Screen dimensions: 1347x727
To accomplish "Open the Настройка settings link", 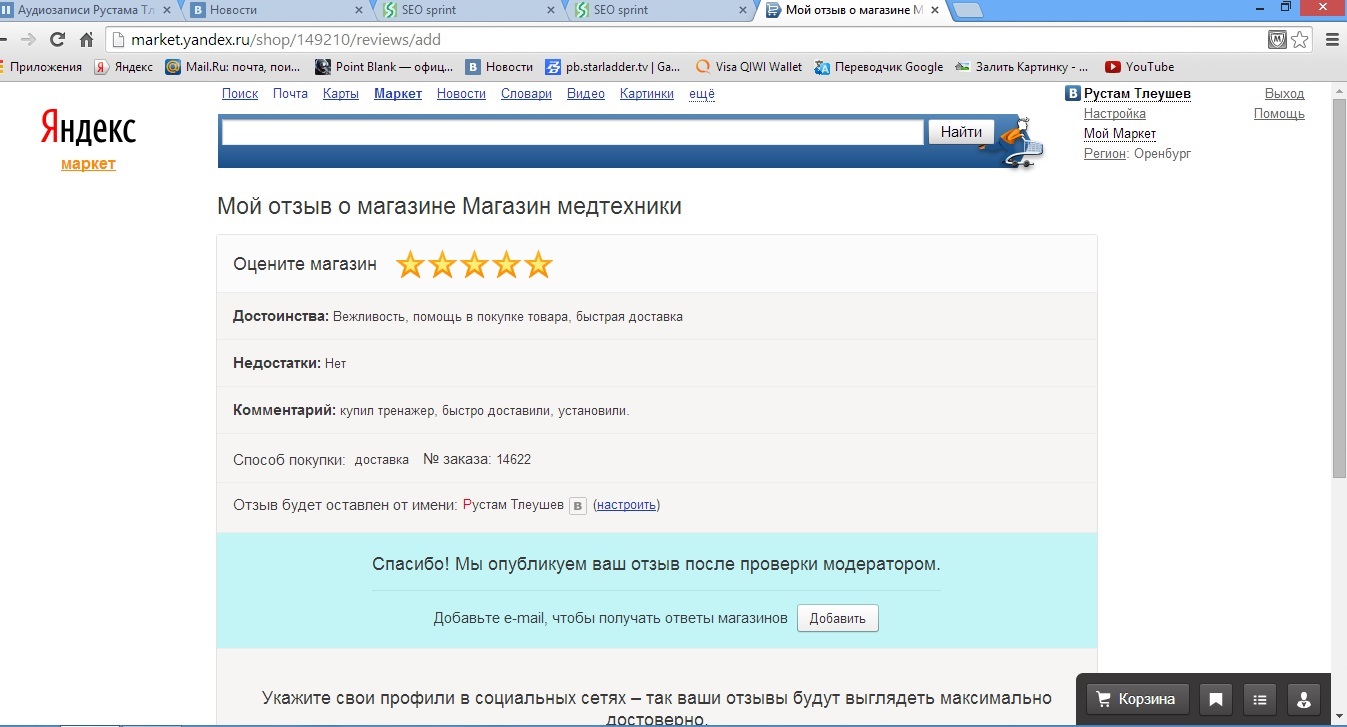I will pyautogui.click(x=1115, y=113).
